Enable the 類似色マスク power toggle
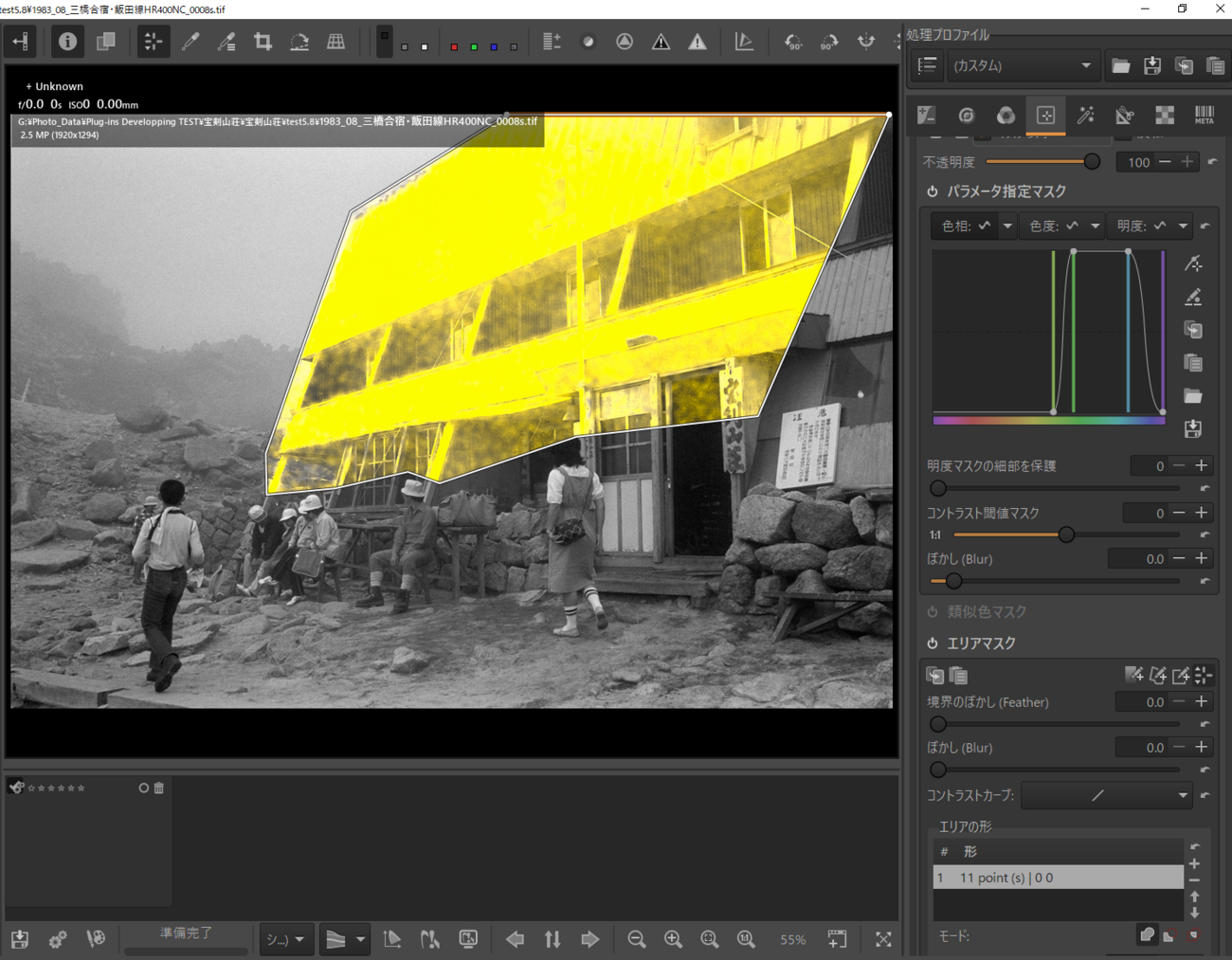The width and height of the screenshot is (1232, 960). pyautogui.click(x=933, y=612)
